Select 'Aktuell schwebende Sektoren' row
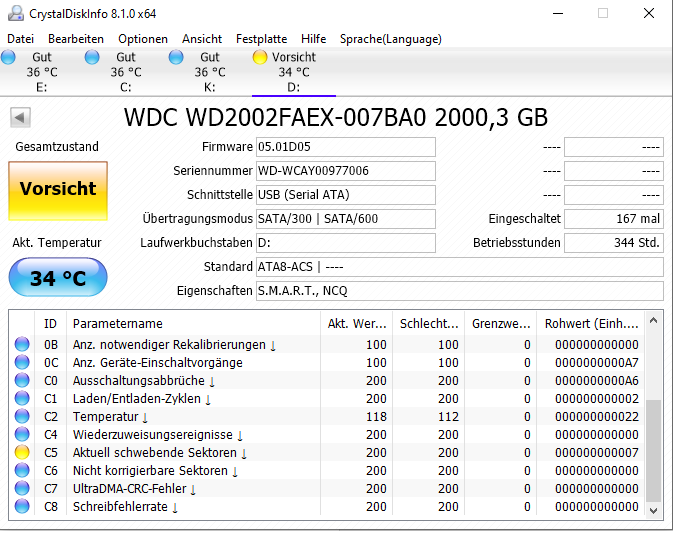 coord(327,453)
